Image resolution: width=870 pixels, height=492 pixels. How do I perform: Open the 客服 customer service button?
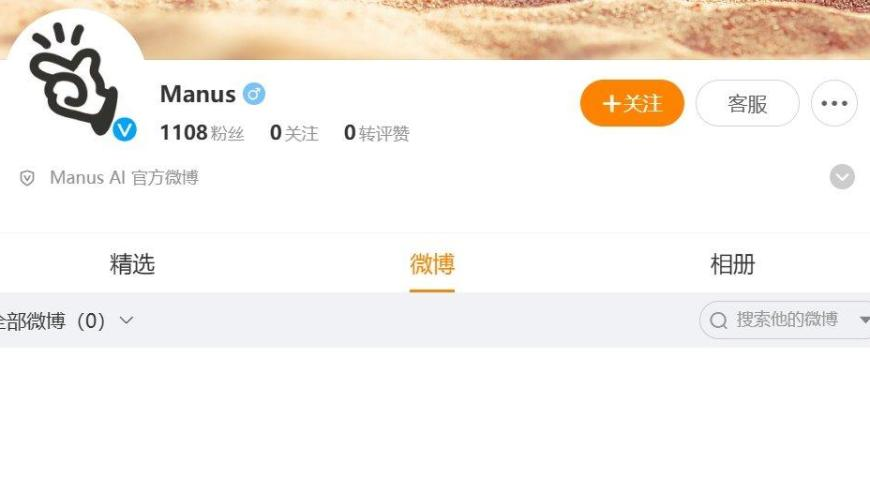coord(747,103)
